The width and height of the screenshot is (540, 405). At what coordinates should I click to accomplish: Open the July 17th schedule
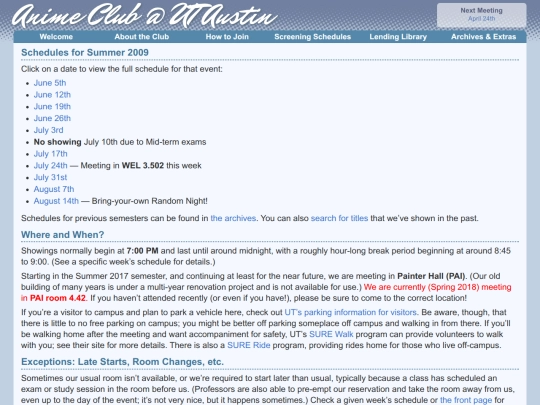(x=51, y=154)
